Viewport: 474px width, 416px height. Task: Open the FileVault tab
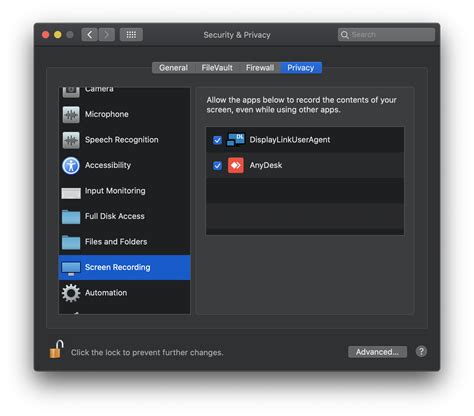(x=217, y=68)
